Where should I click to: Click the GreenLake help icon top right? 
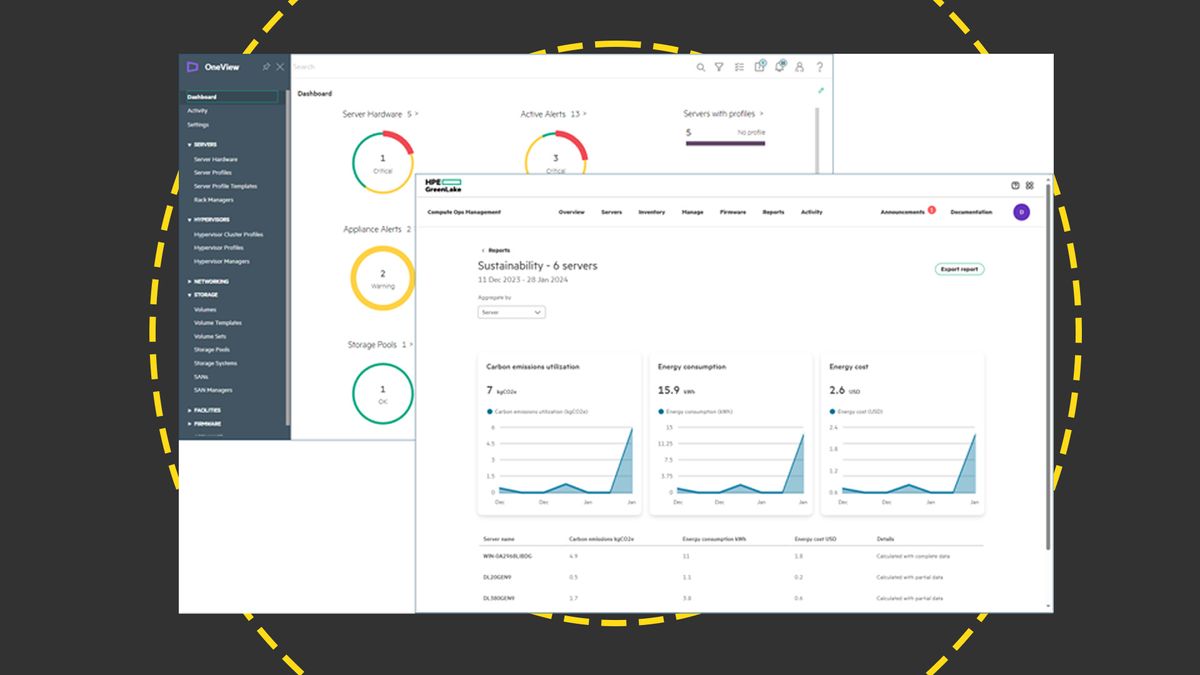pyautogui.click(x=1015, y=184)
